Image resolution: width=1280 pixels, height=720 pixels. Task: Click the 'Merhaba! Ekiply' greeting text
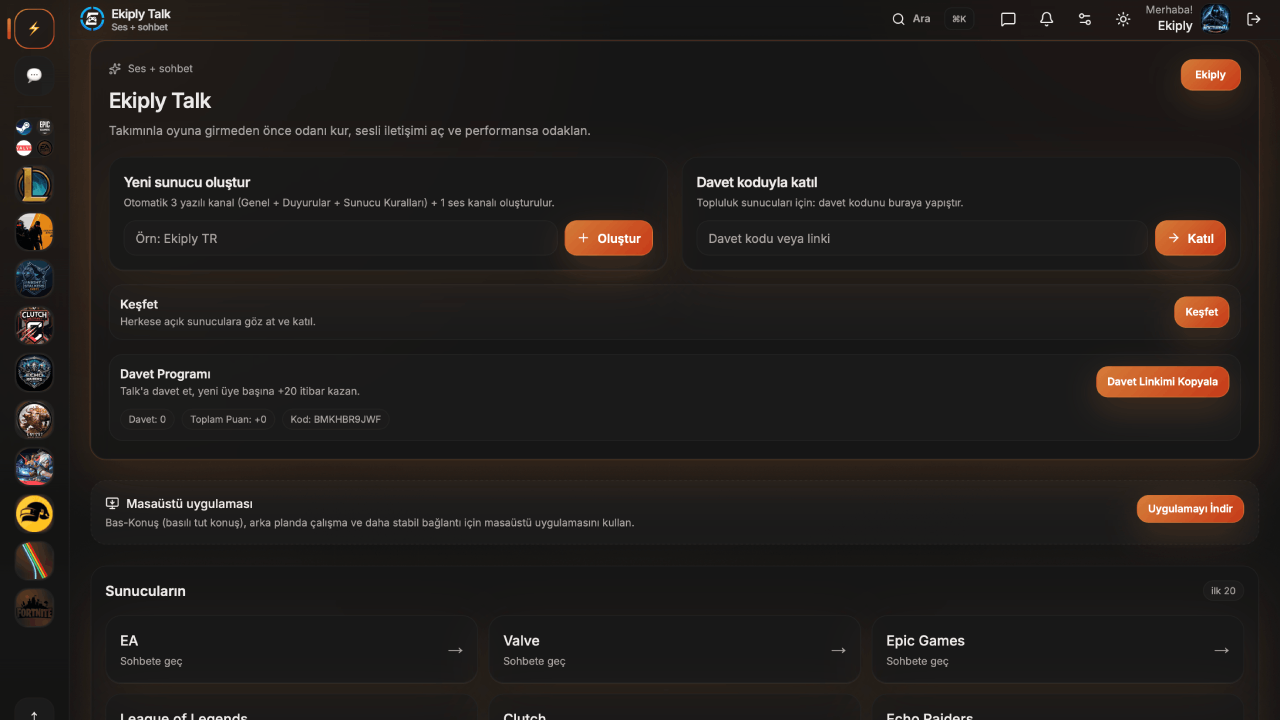(1169, 18)
